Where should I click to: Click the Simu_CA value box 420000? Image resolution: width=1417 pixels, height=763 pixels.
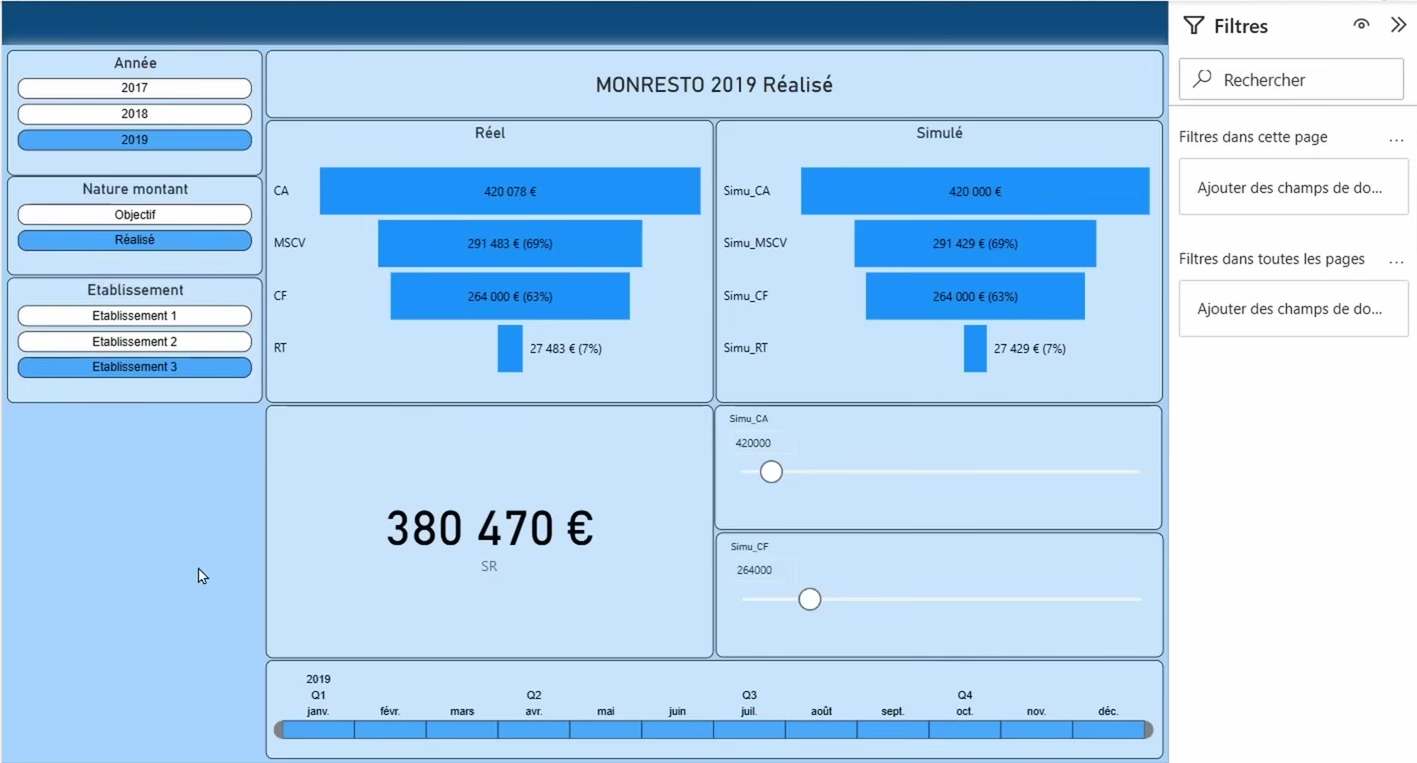point(753,443)
